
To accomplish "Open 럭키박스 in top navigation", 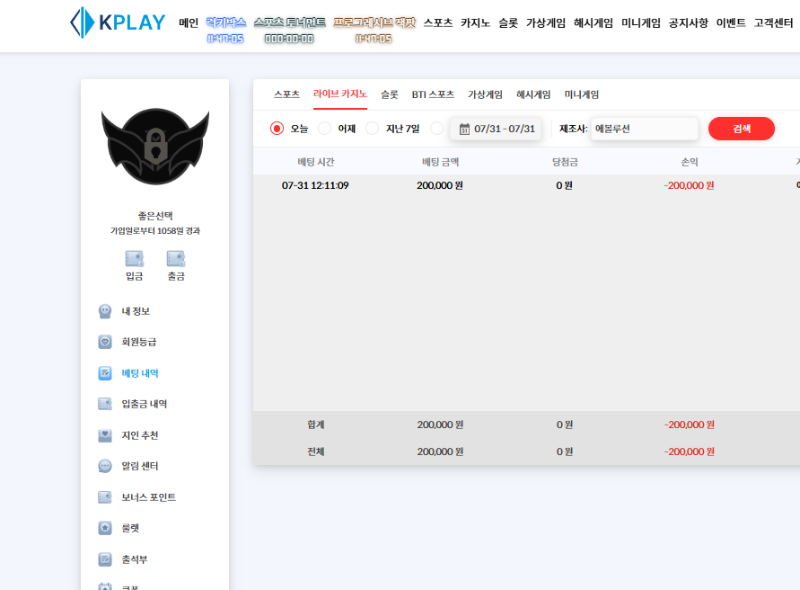I will point(226,23).
